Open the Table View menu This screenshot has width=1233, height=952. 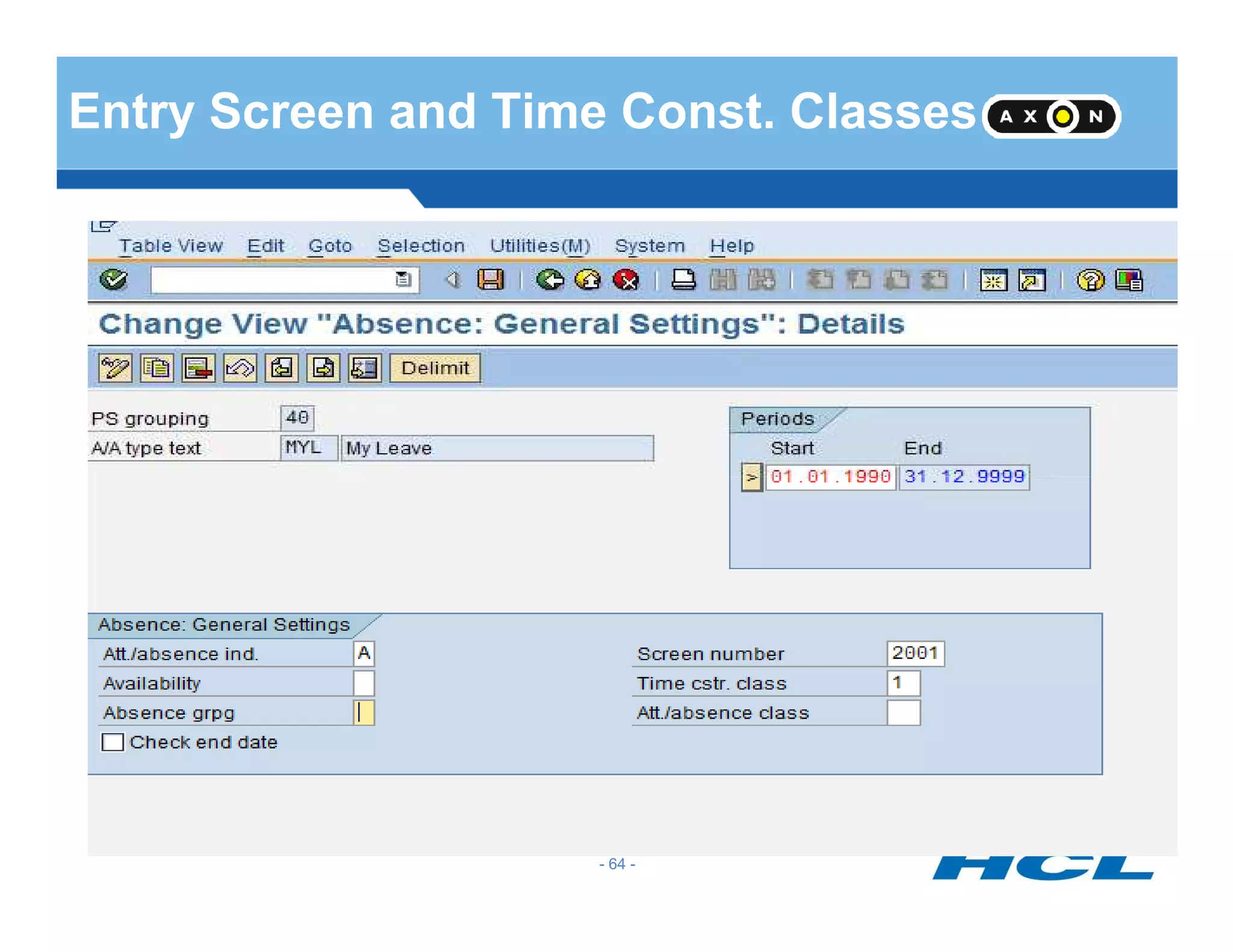pos(171,246)
